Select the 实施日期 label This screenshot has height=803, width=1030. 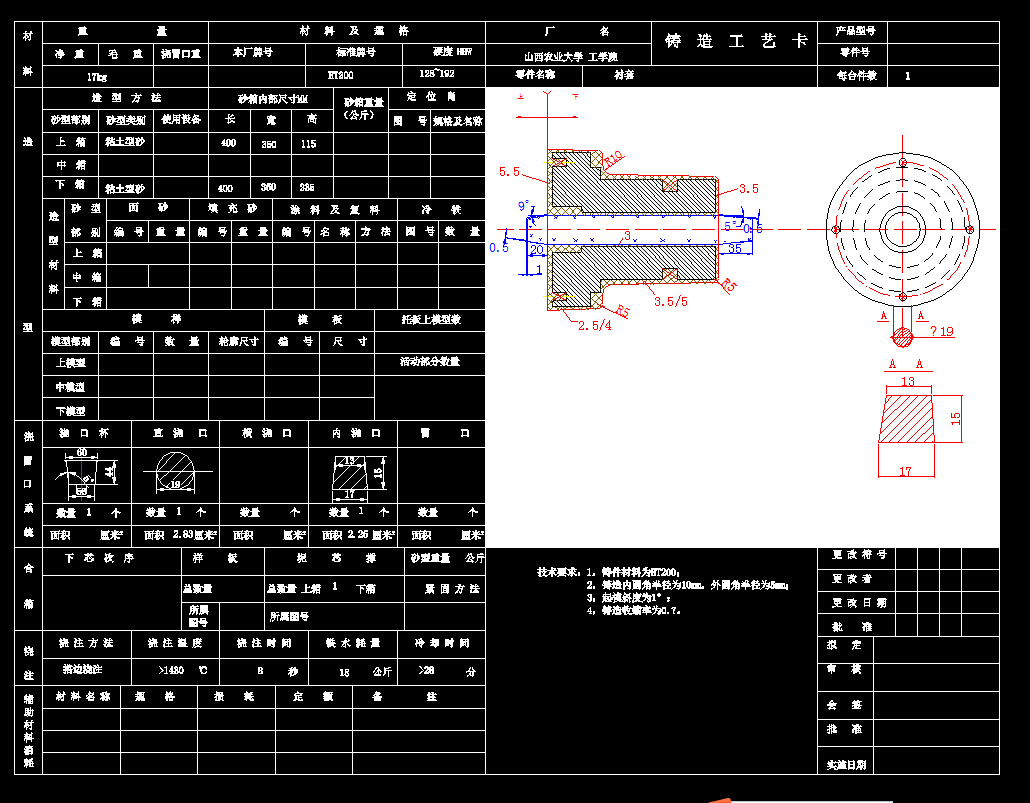pos(846,765)
